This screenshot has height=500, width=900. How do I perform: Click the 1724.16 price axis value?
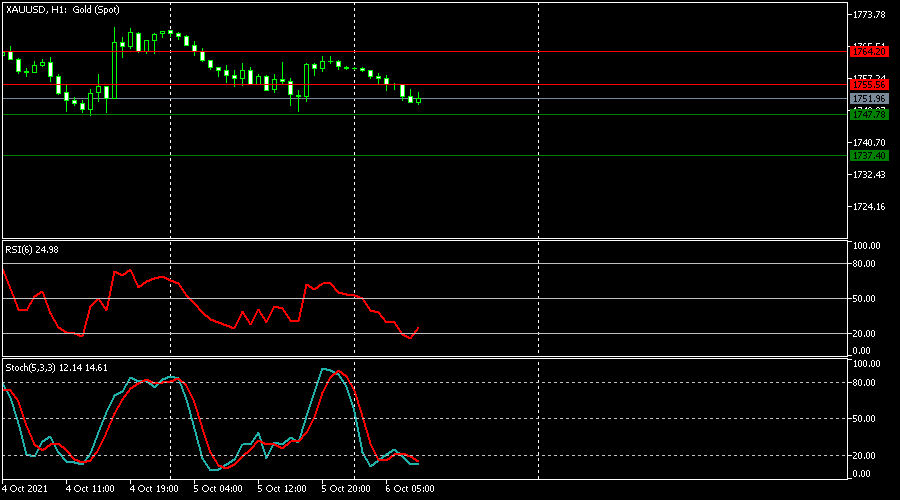point(869,207)
